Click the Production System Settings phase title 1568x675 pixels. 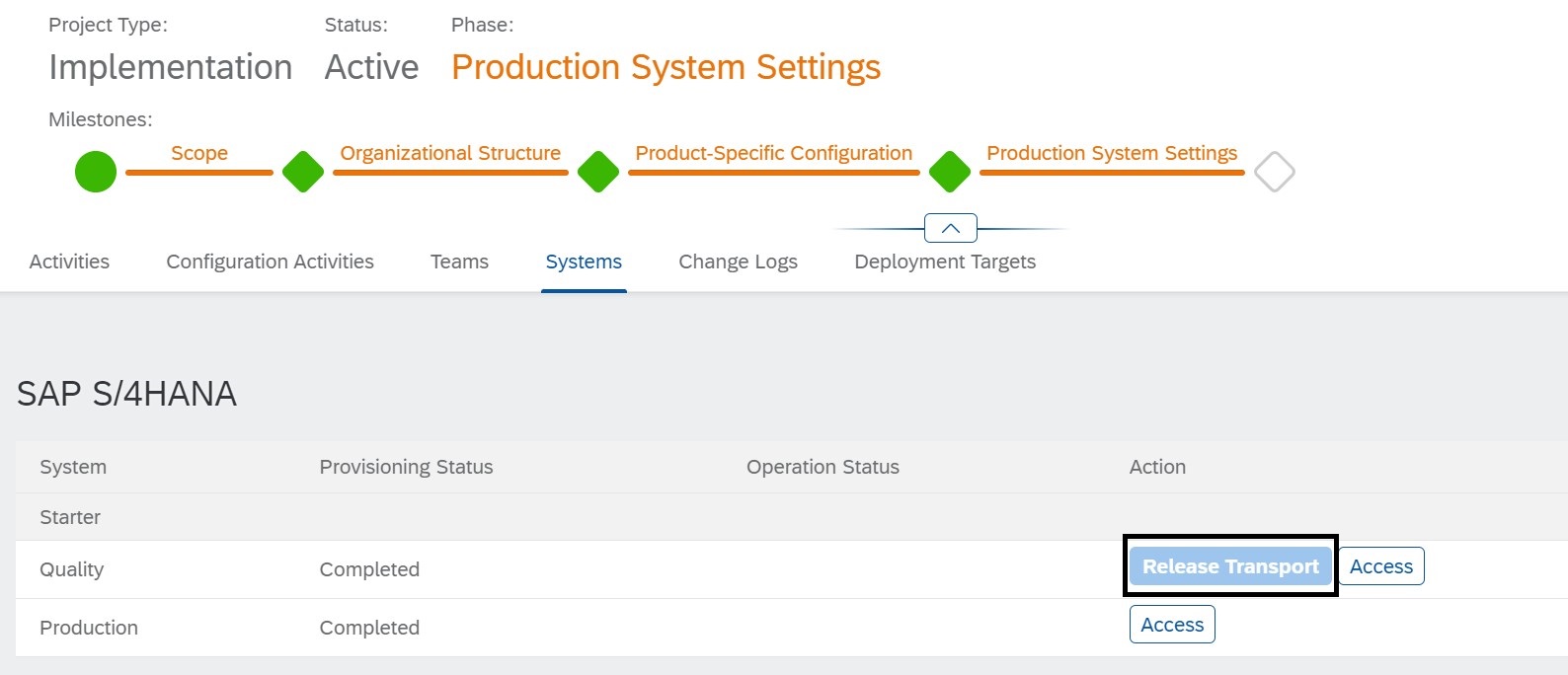pos(666,67)
